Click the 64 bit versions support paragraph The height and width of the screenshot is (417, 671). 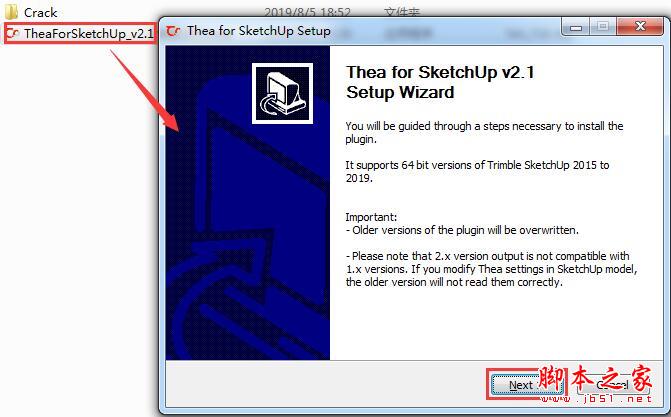[x=477, y=171]
